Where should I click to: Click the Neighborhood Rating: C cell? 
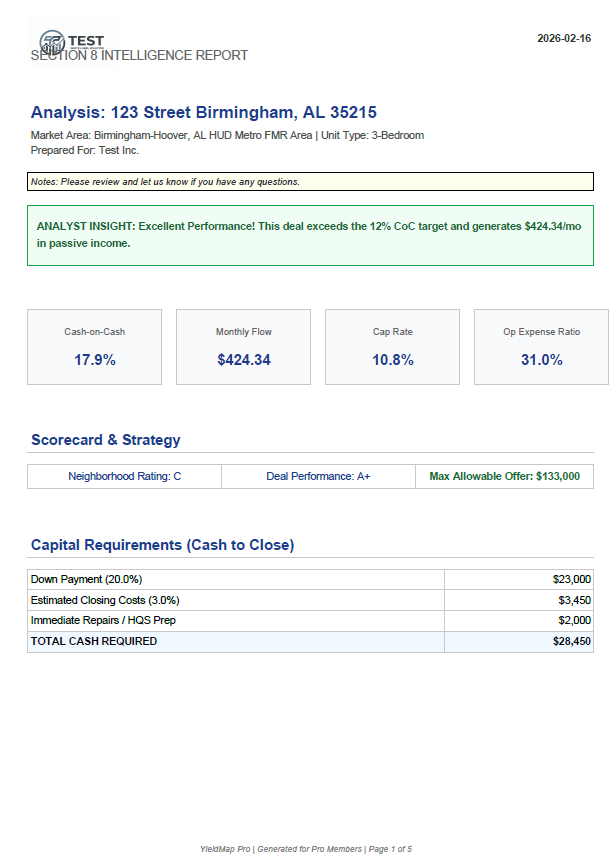tap(124, 477)
